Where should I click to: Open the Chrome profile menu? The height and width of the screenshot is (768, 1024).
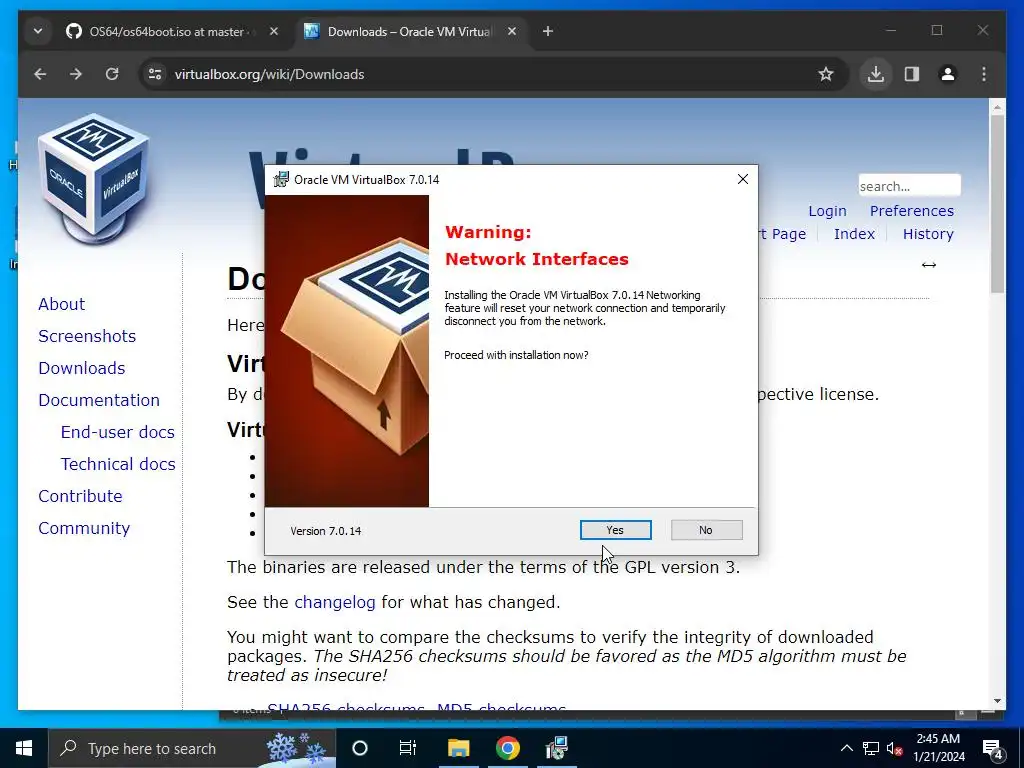[948, 74]
